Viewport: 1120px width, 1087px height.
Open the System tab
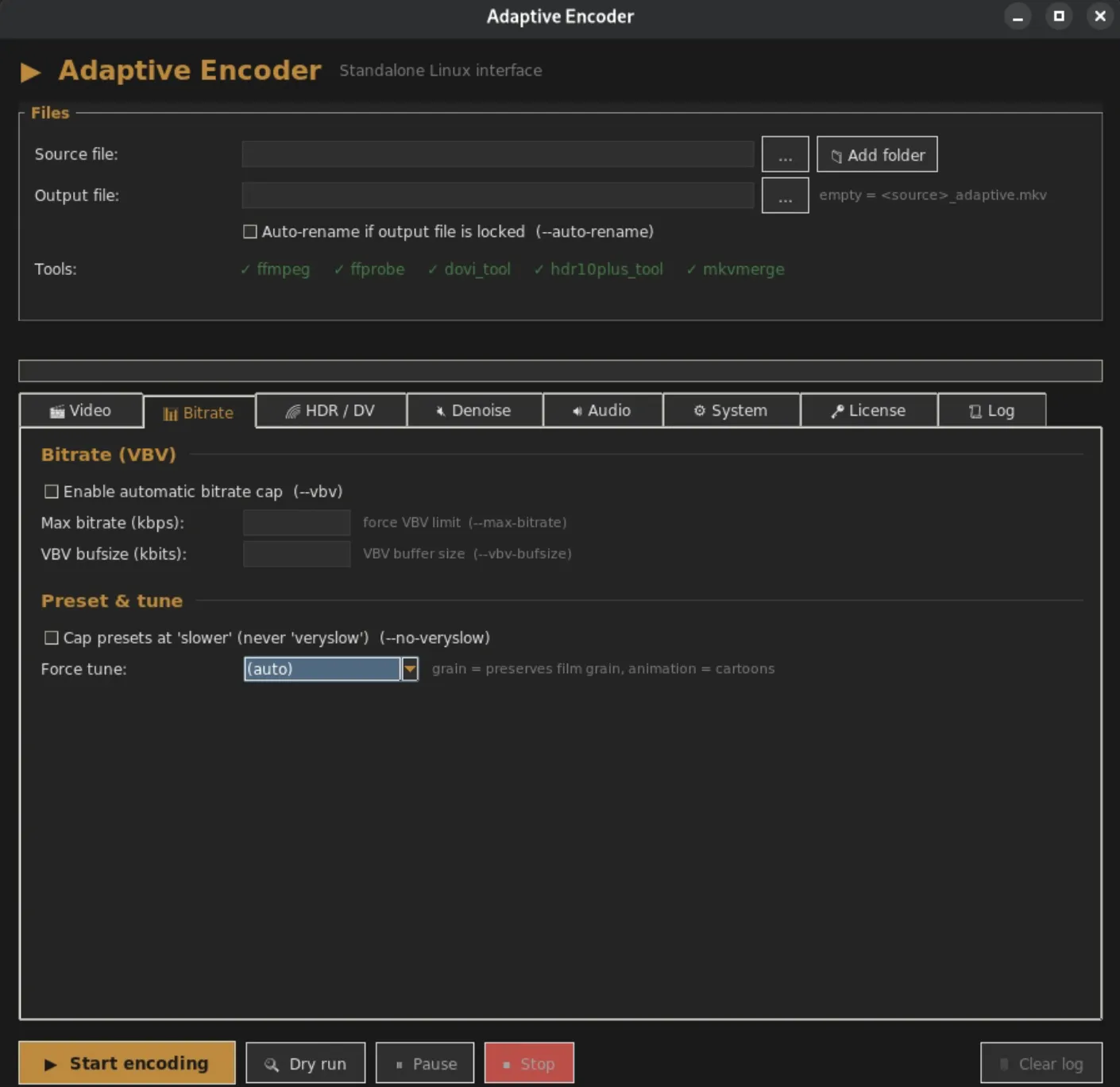(732, 411)
